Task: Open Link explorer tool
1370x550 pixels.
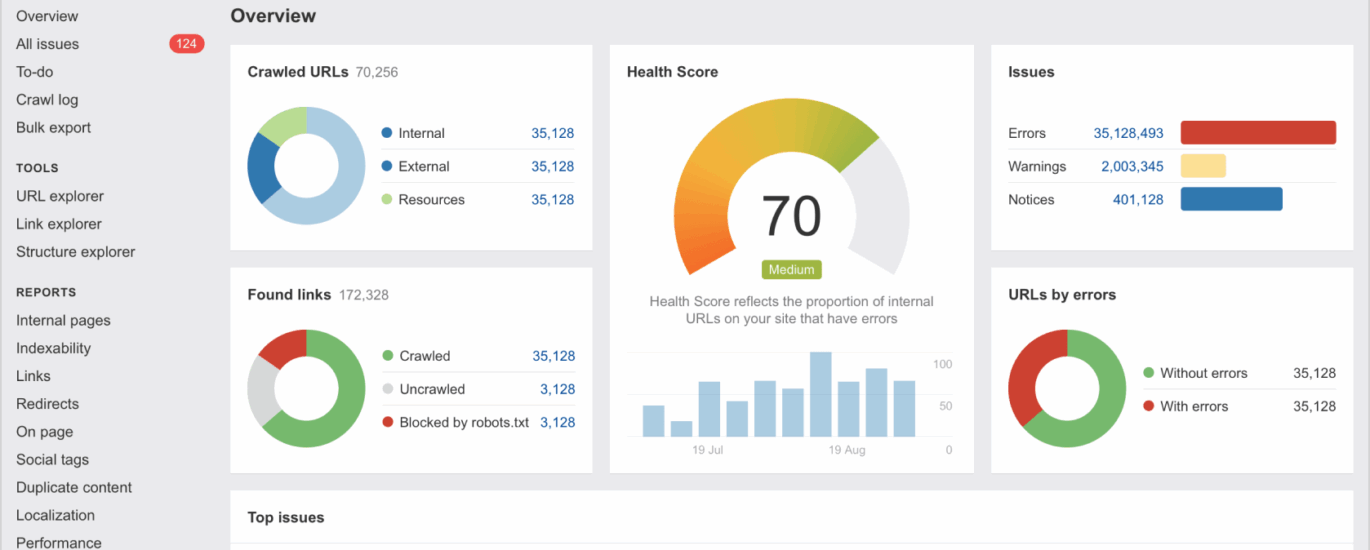Action: (x=59, y=224)
